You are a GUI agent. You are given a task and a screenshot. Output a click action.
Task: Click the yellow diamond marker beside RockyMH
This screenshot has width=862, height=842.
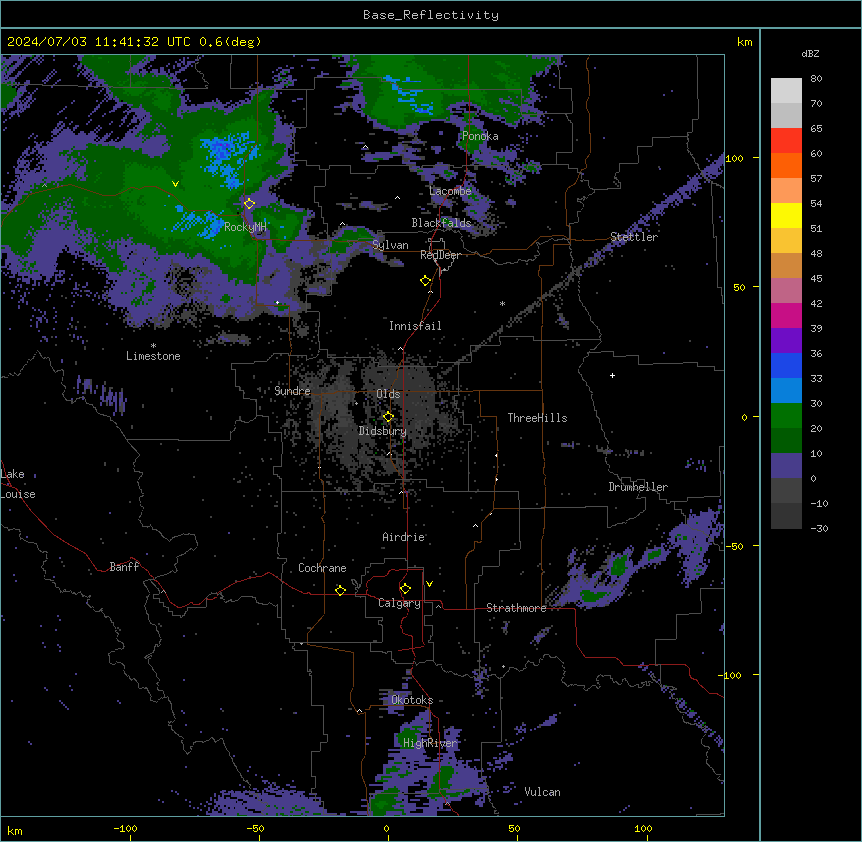[249, 203]
